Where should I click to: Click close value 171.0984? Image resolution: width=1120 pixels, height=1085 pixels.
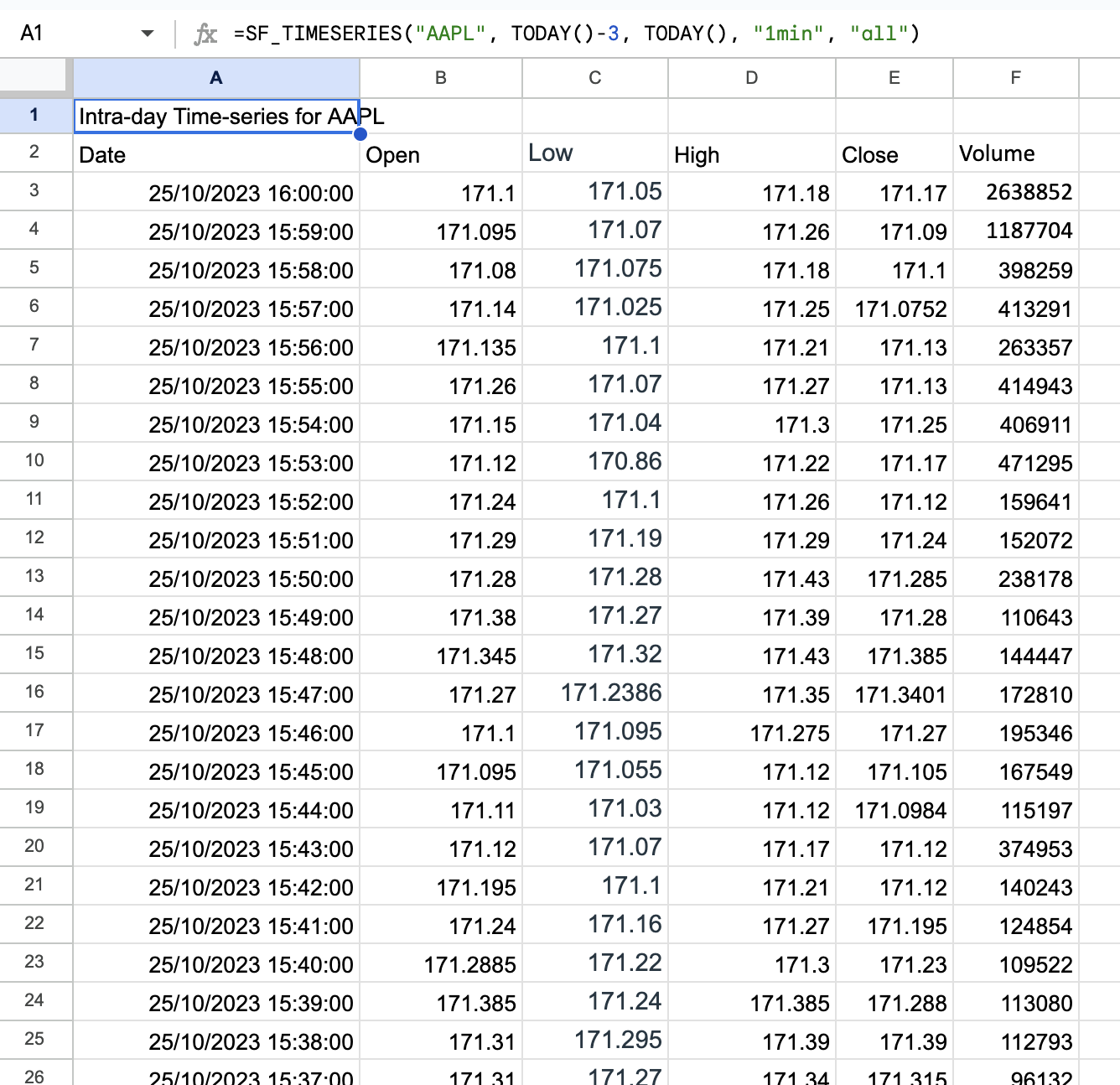click(894, 810)
